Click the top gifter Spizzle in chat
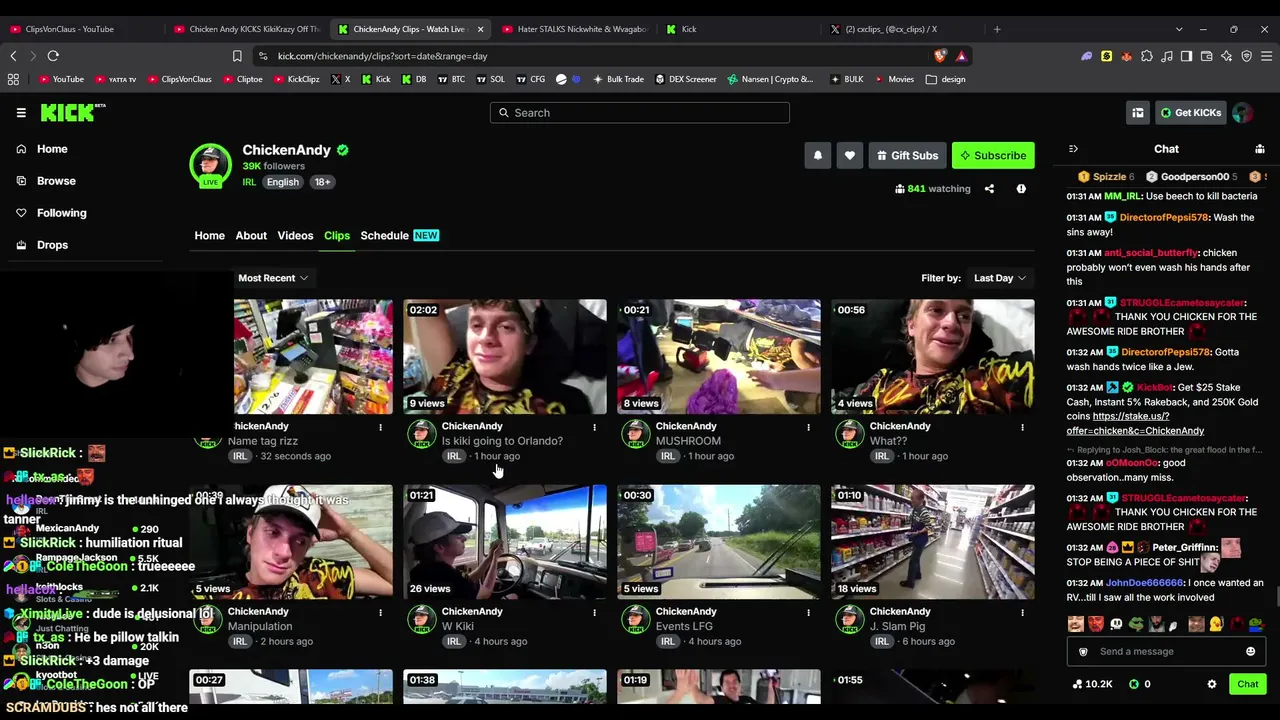 pyautogui.click(x=1106, y=177)
